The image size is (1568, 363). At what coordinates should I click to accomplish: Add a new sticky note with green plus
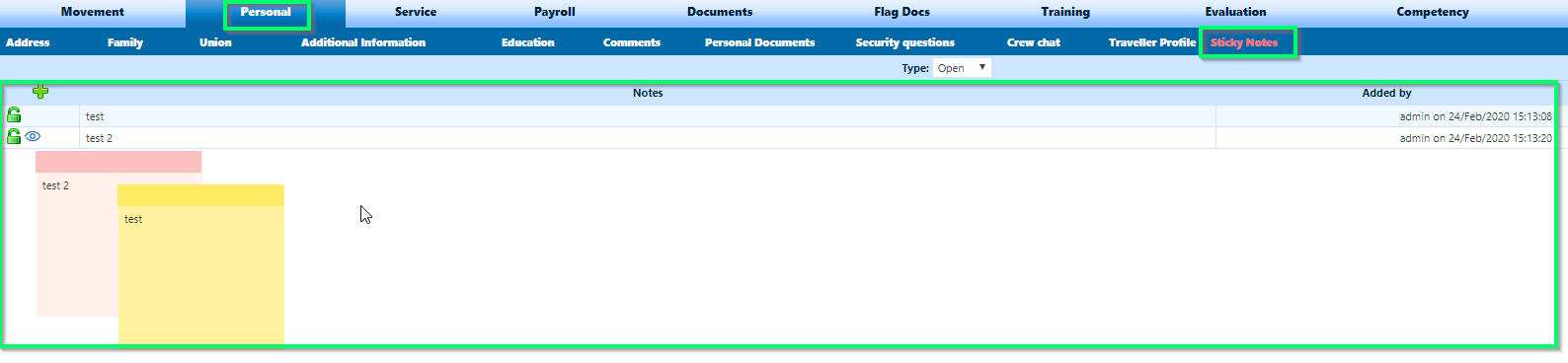point(40,91)
